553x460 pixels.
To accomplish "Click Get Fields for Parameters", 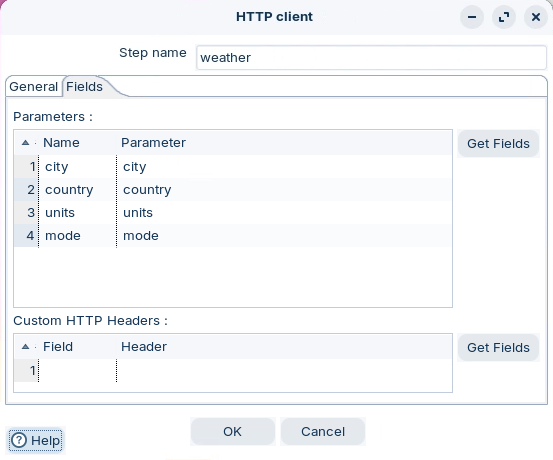I will 498,144.
